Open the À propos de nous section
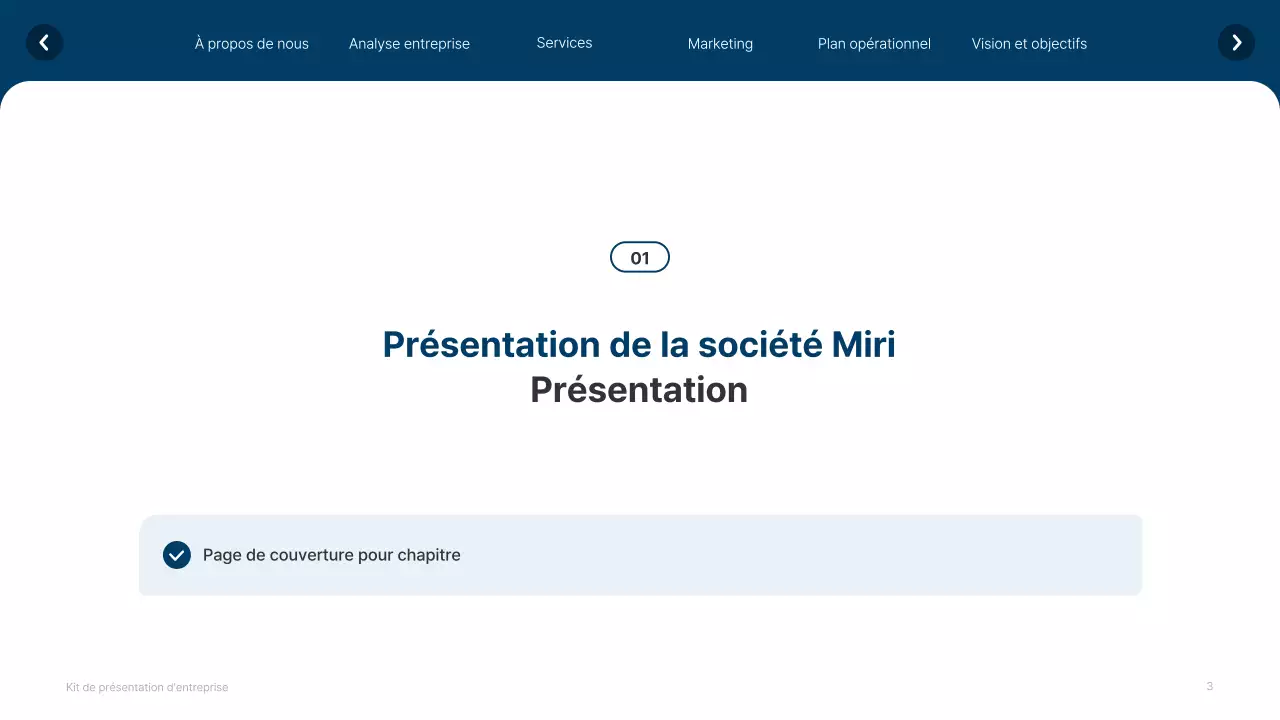This screenshot has width=1280, height=720. [x=252, y=43]
